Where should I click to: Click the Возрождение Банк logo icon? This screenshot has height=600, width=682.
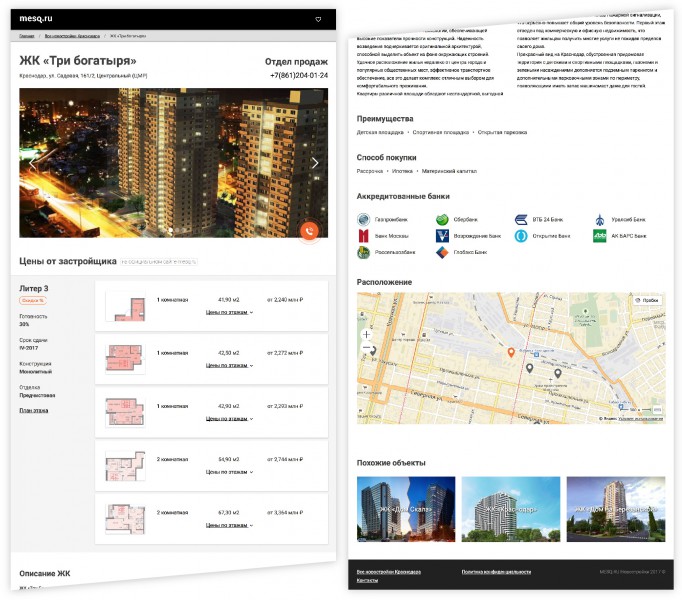click(442, 236)
